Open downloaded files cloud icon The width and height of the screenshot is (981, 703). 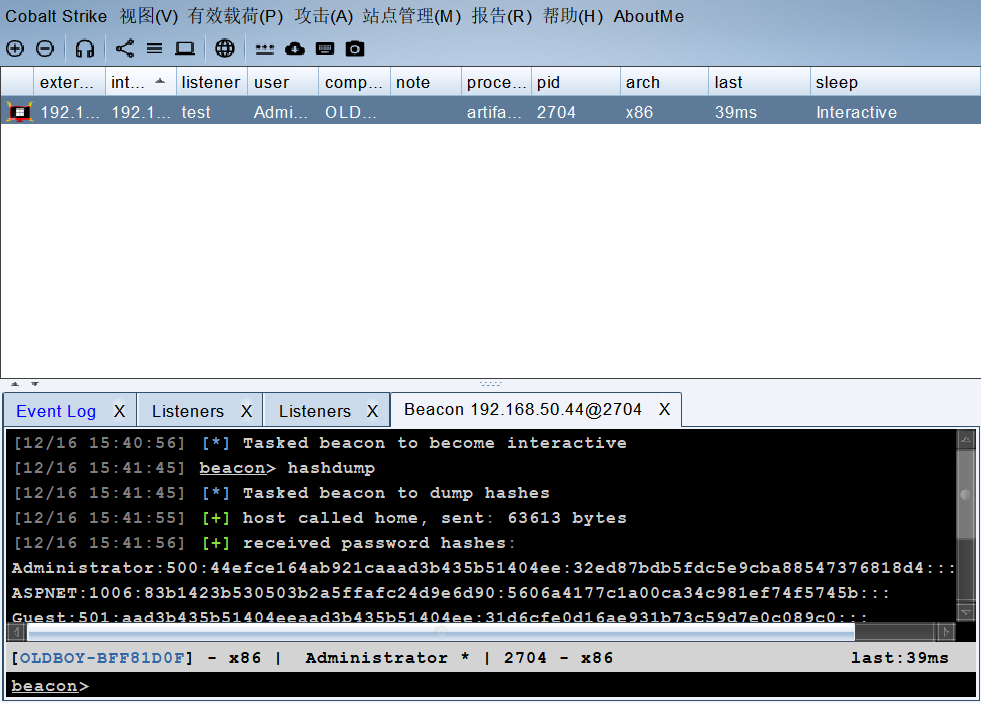tap(295, 49)
